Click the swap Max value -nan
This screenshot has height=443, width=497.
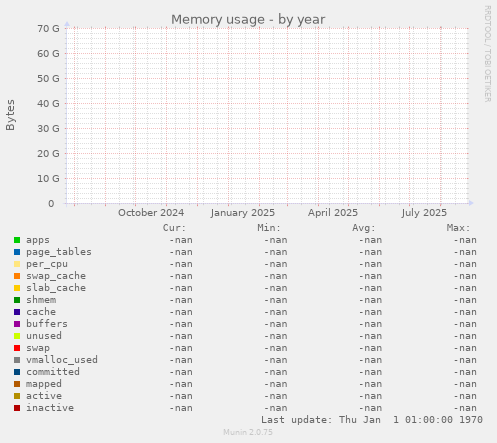[x=465, y=348]
